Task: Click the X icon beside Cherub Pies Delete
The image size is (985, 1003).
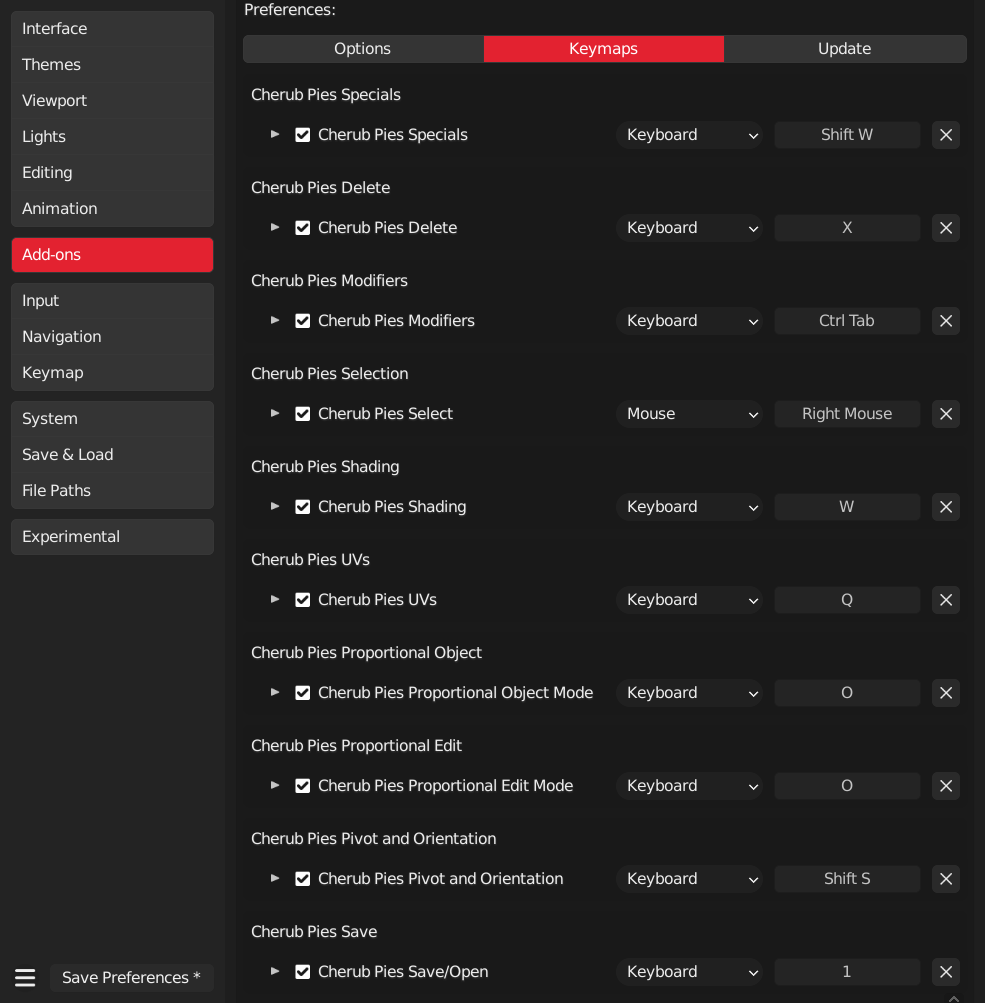Action: pos(946,228)
